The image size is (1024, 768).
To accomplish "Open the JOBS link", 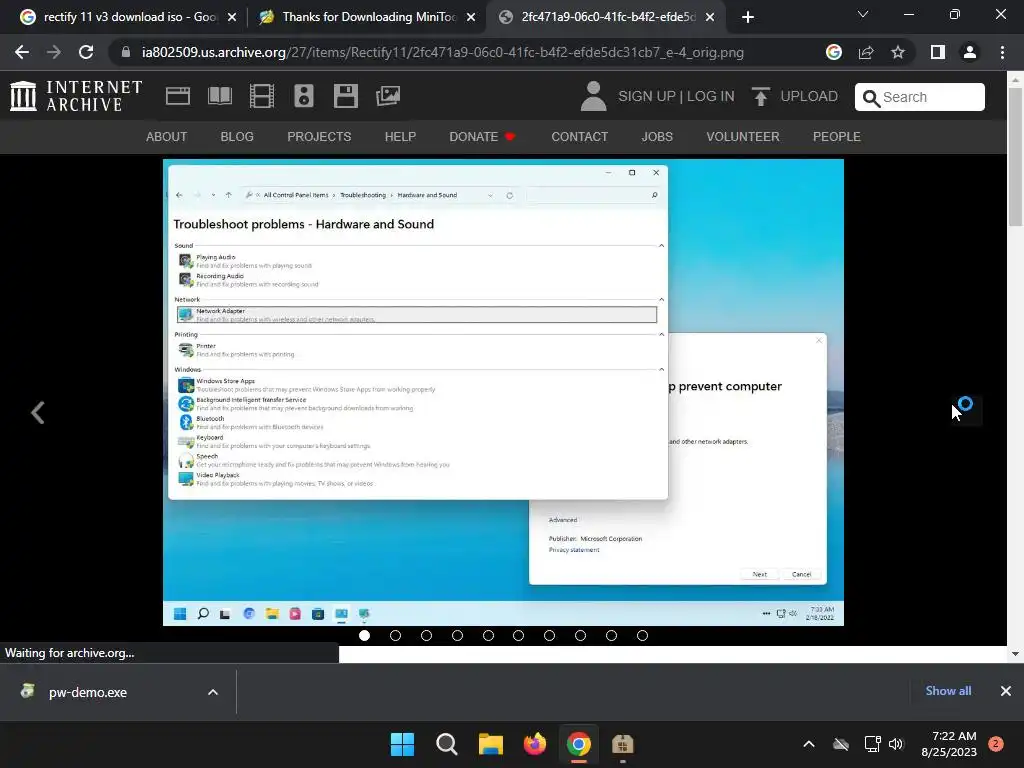I will coord(657,136).
